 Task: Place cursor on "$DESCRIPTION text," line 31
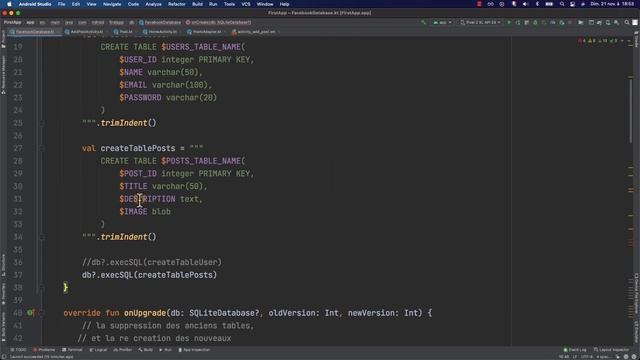(161, 199)
